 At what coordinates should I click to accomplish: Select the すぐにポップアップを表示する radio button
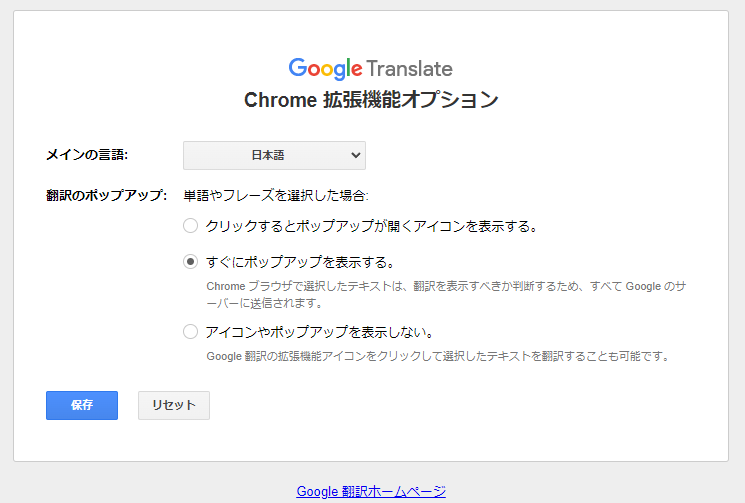click(191, 262)
